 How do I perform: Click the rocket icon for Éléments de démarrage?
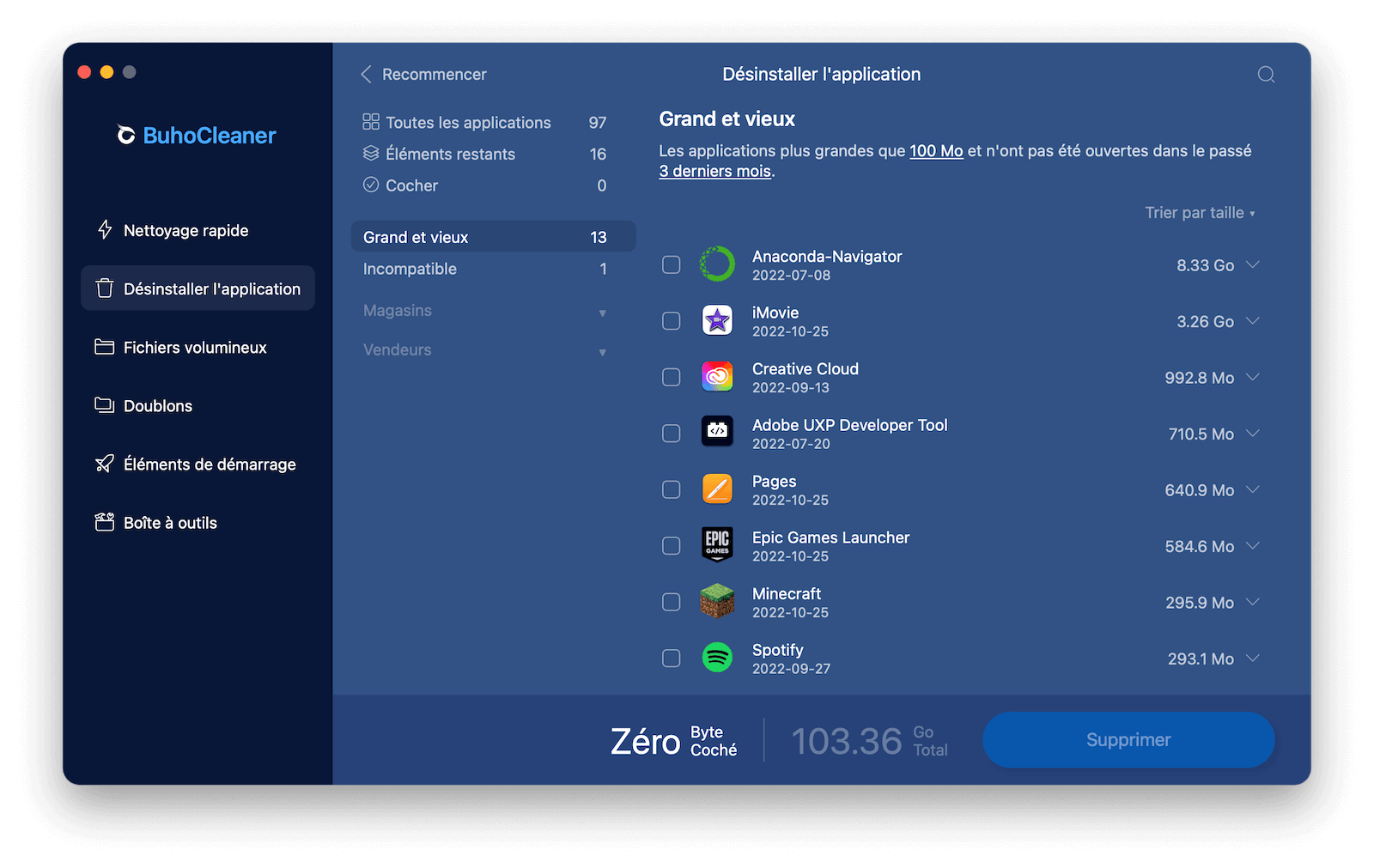[105, 464]
